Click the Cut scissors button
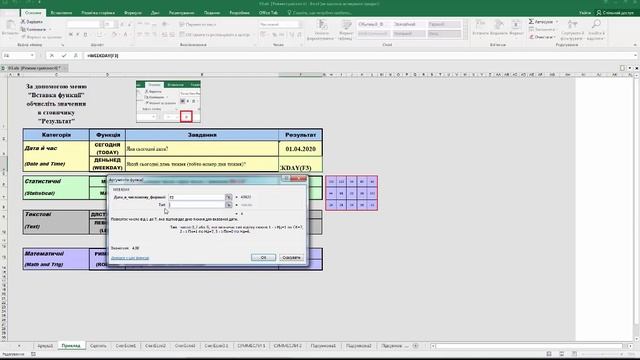The image size is (640, 360). click(32, 22)
